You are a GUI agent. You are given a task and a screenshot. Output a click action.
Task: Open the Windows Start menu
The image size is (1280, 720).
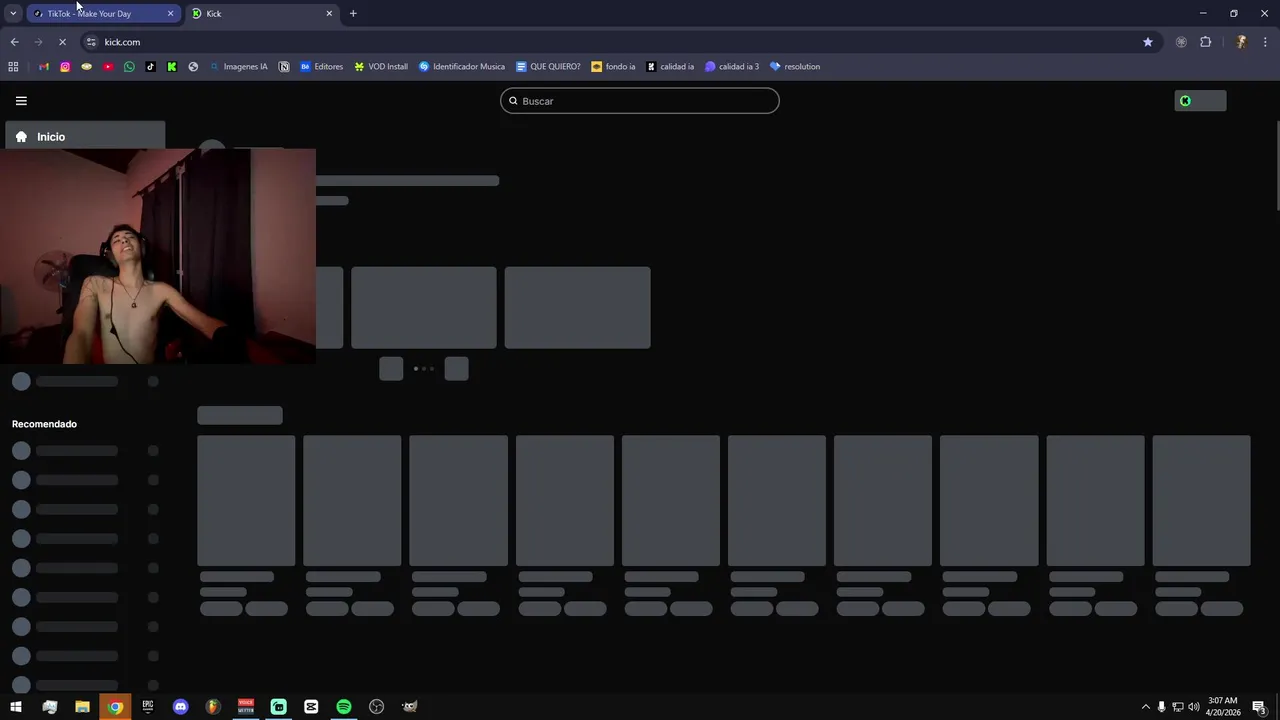[x=16, y=707]
